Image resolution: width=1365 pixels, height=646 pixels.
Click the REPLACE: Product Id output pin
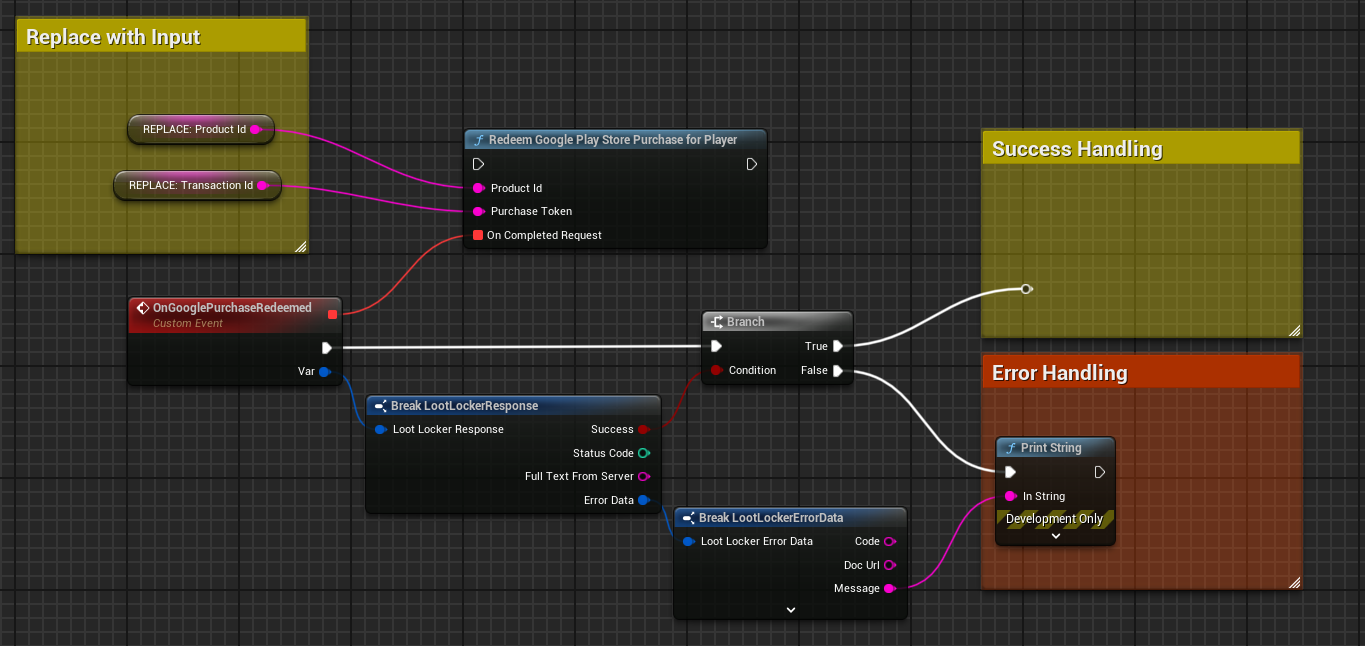tap(256, 129)
